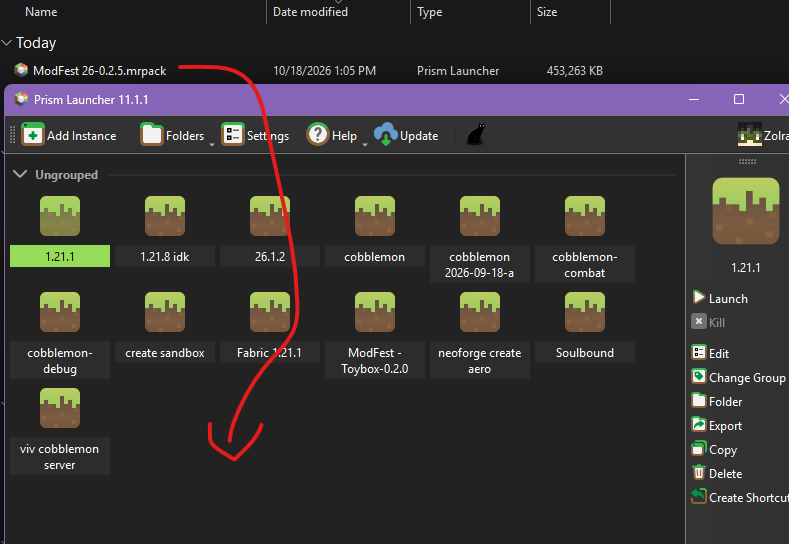Open Prism Launcher Settings

tap(255, 135)
